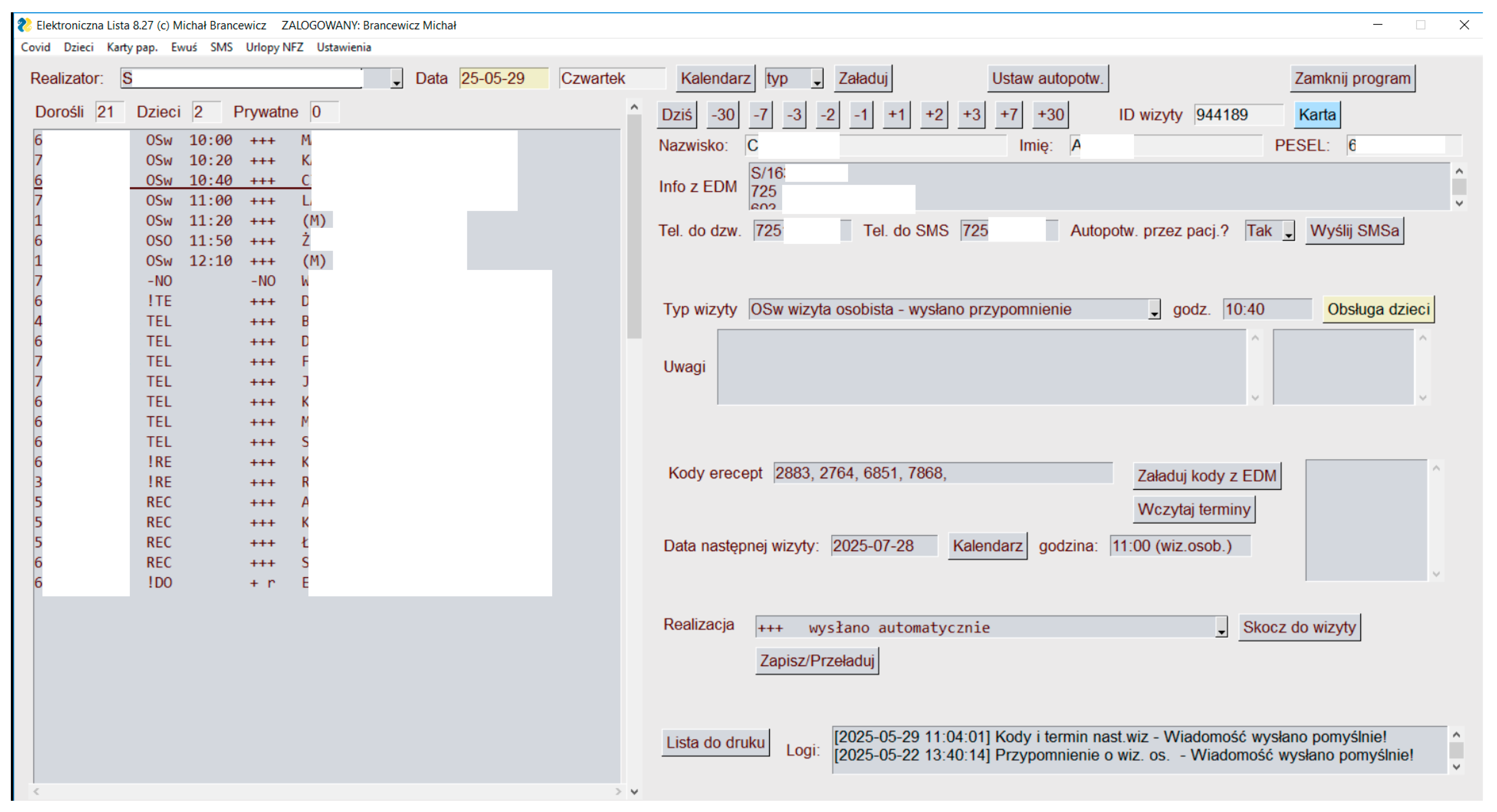The height and width of the screenshot is (812, 1497).
Task: Open Kalendarz for next visit date
Action: [x=987, y=546]
